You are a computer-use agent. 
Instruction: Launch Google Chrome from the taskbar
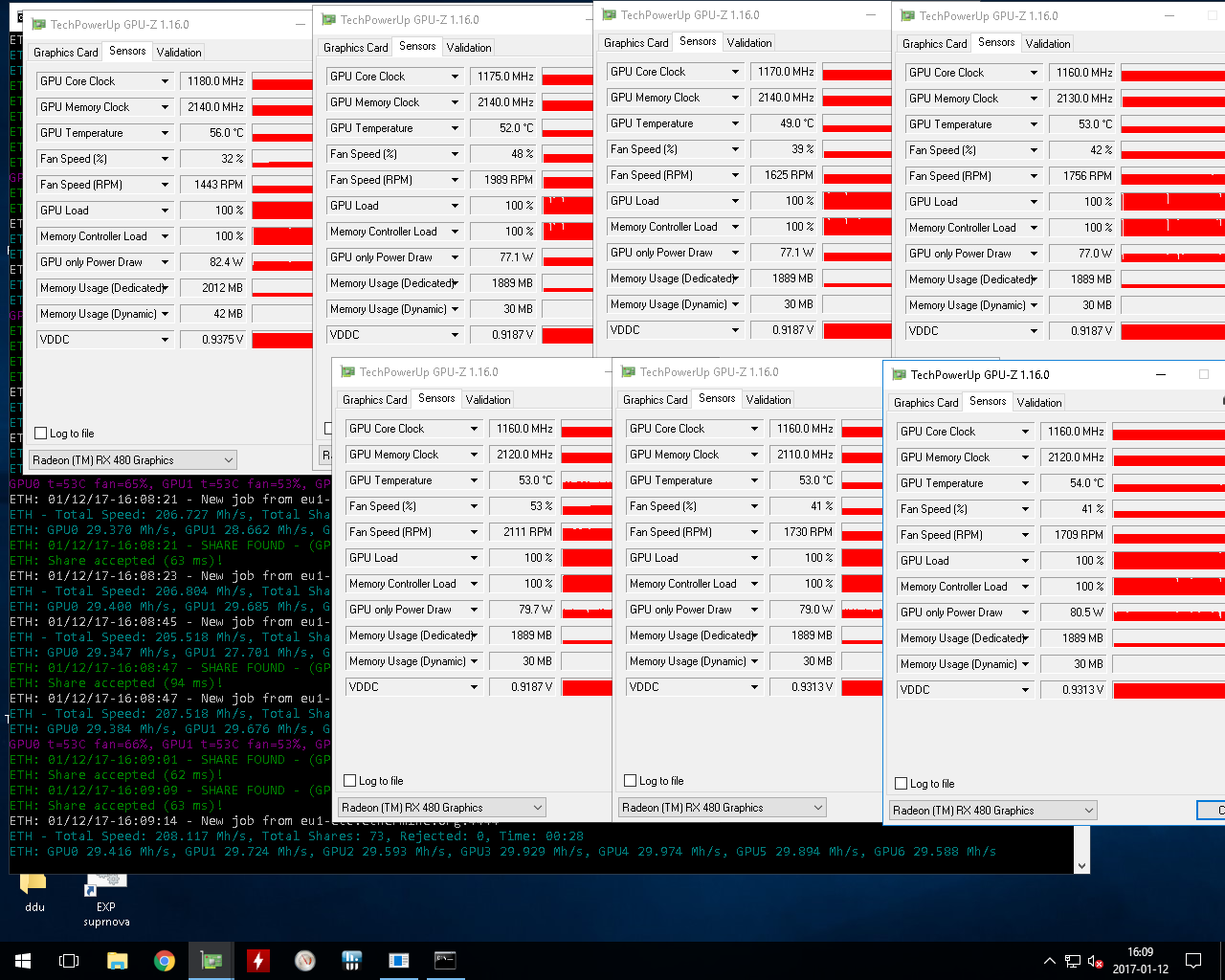point(164,960)
